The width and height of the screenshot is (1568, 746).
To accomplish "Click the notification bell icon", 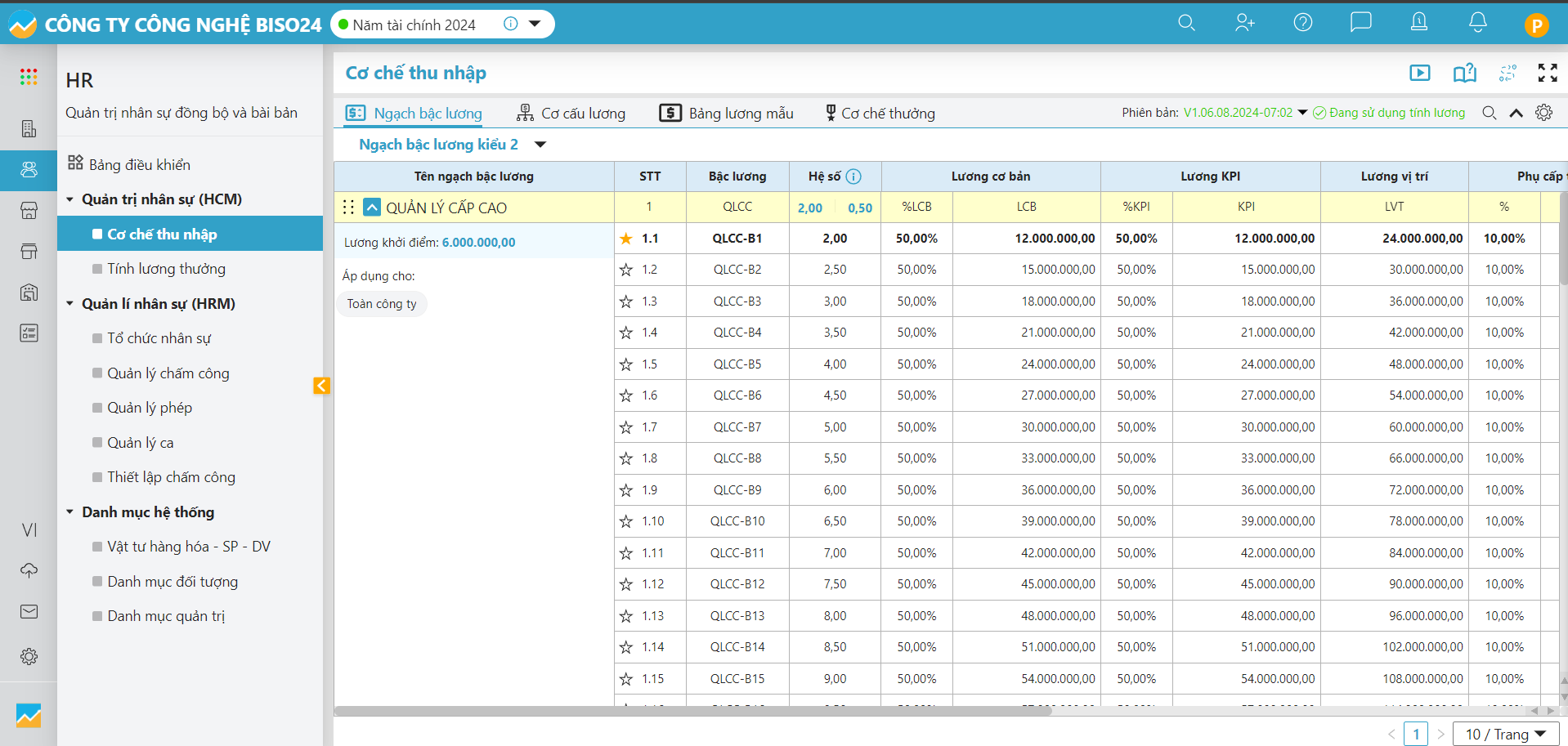I will [x=1477, y=23].
